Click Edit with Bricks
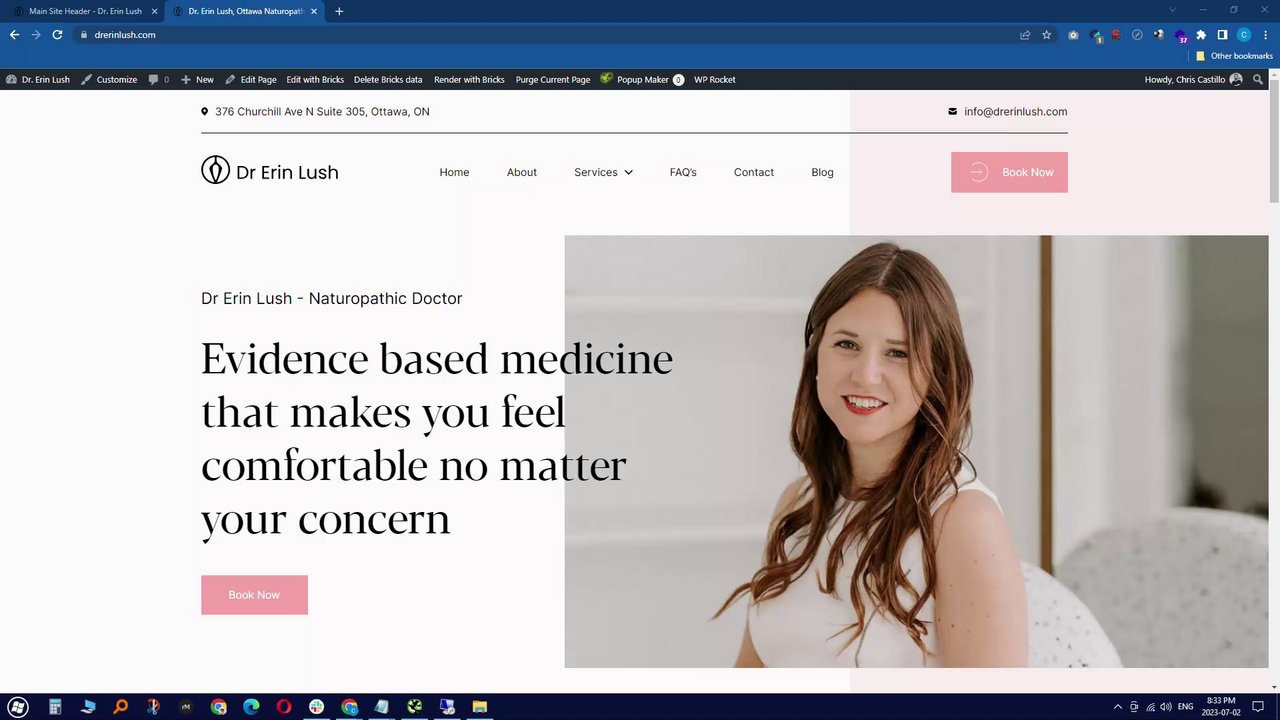Image resolution: width=1280 pixels, height=720 pixels. (315, 80)
